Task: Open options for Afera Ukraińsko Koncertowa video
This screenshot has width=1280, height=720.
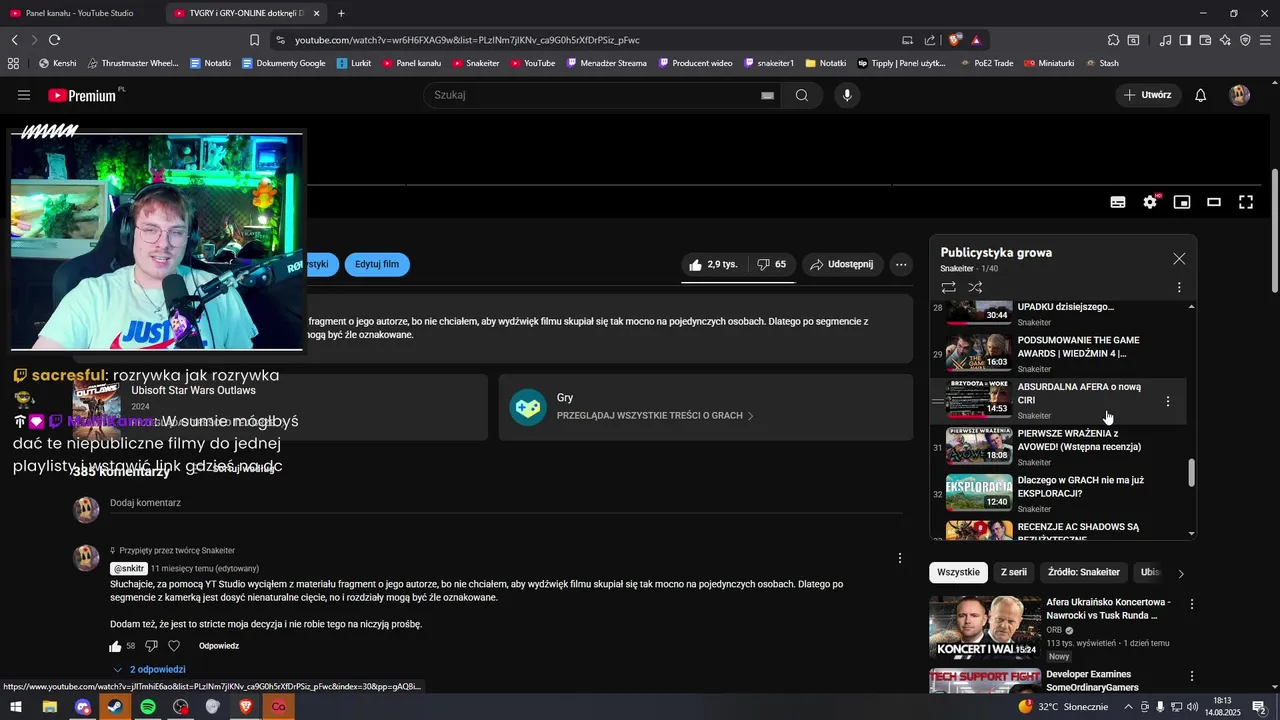Action: coord(1191,604)
